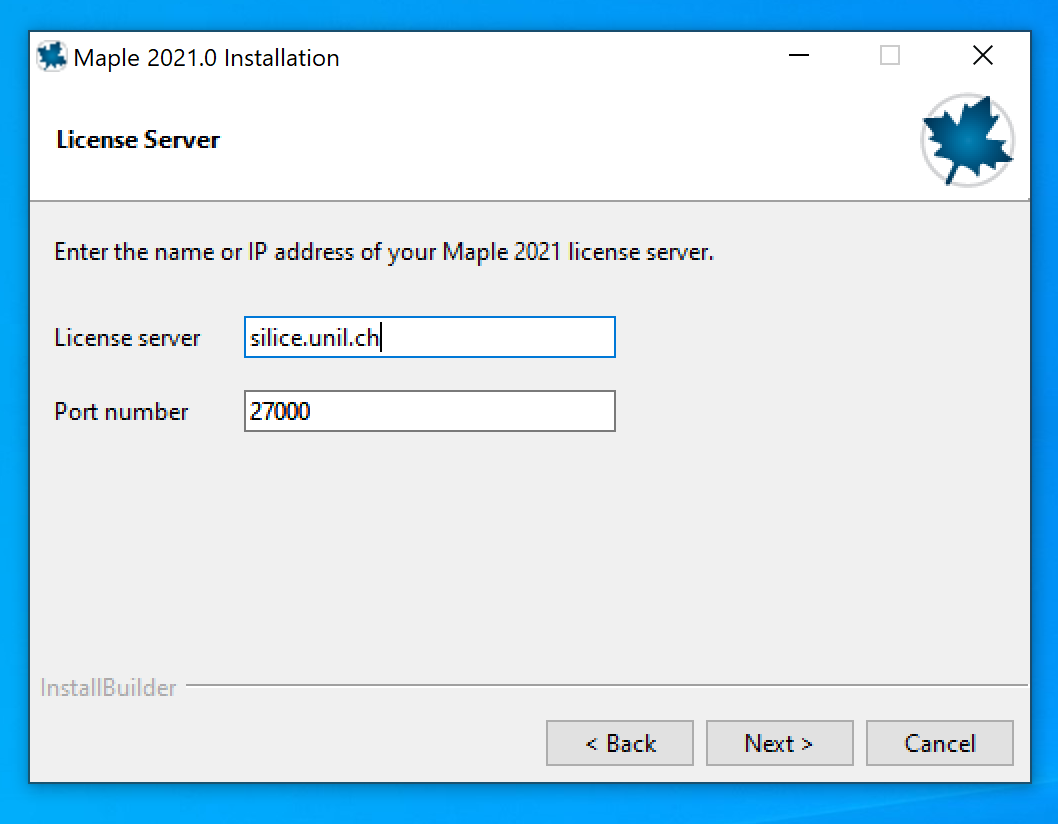Cancel the Maple installation
The height and width of the screenshot is (824, 1058).
[x=939, y=743]
